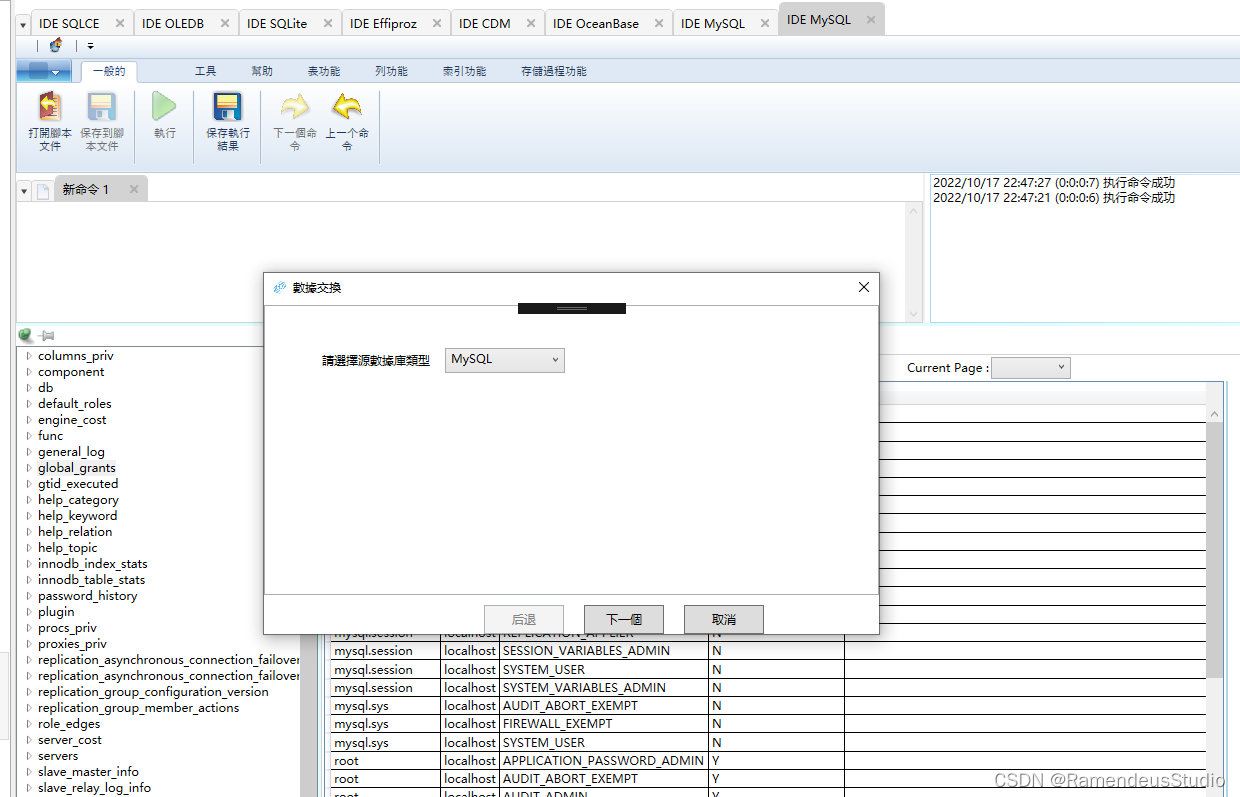Click the command editor vertical scrollbar
Screen dimensions: 1240x797
coord(914,262)
